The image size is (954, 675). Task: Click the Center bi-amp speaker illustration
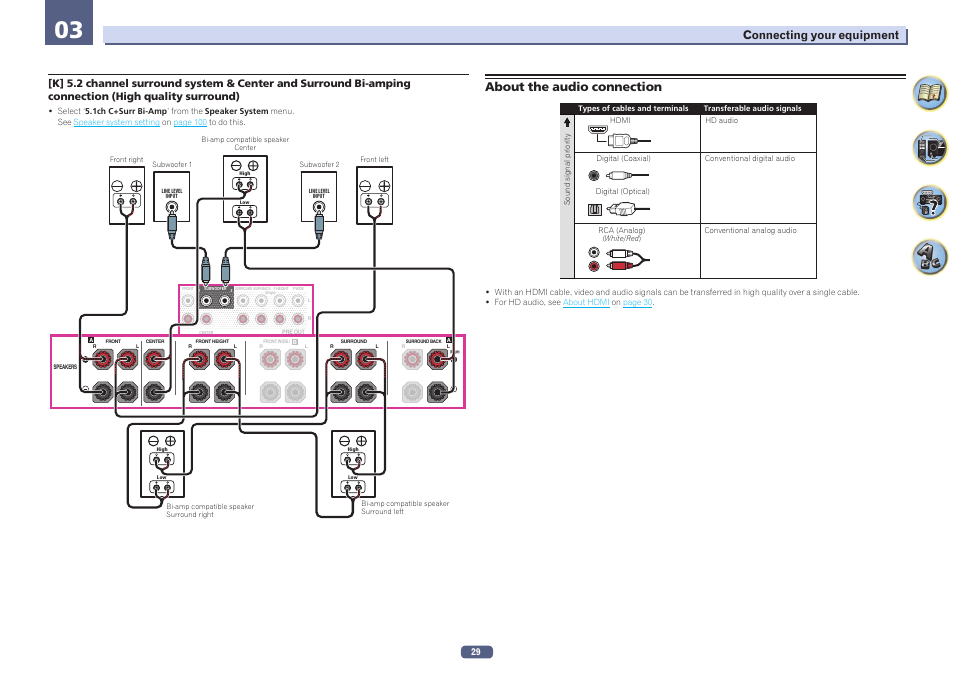tap(245, 189)
